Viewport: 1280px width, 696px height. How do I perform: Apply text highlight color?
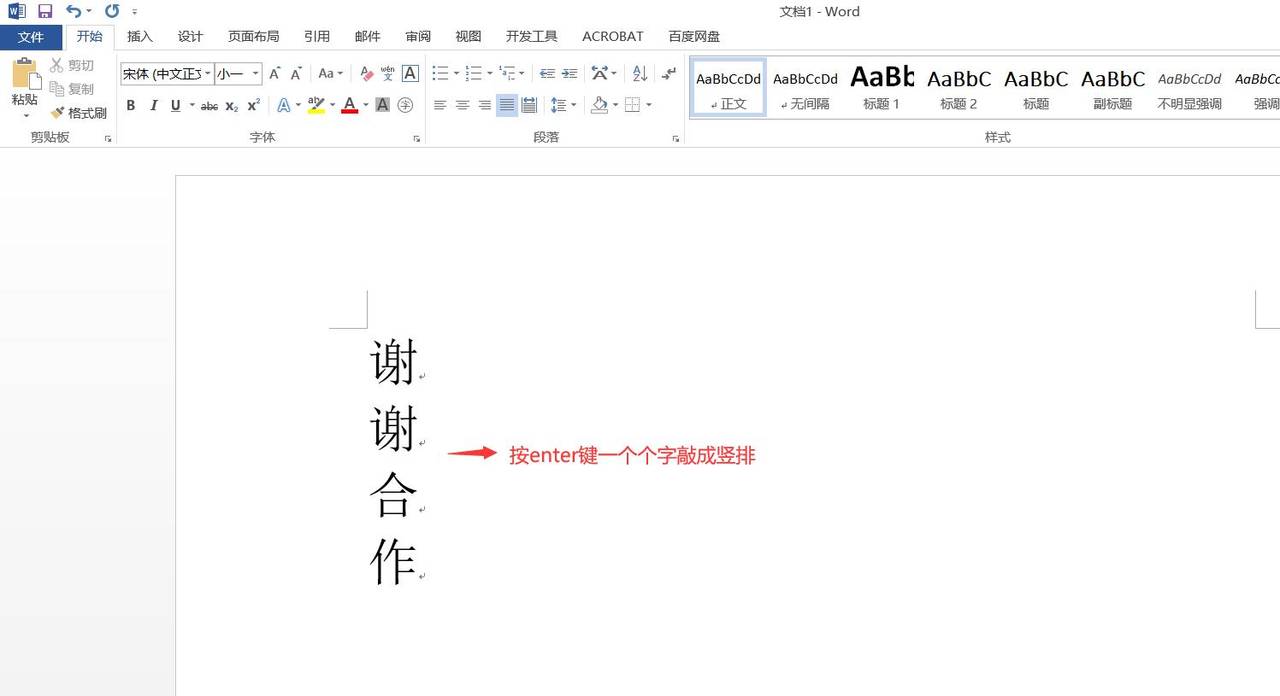tap(316, 105)
